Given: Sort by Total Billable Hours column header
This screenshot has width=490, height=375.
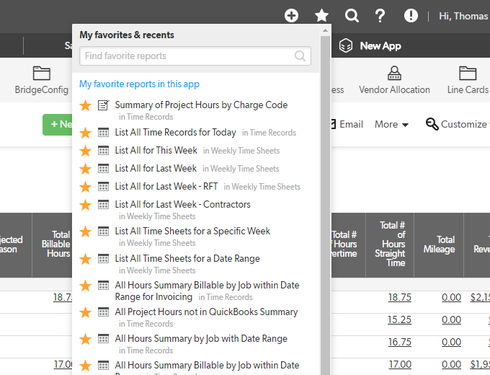Looking at the screenshot, I should pos(52,245).
